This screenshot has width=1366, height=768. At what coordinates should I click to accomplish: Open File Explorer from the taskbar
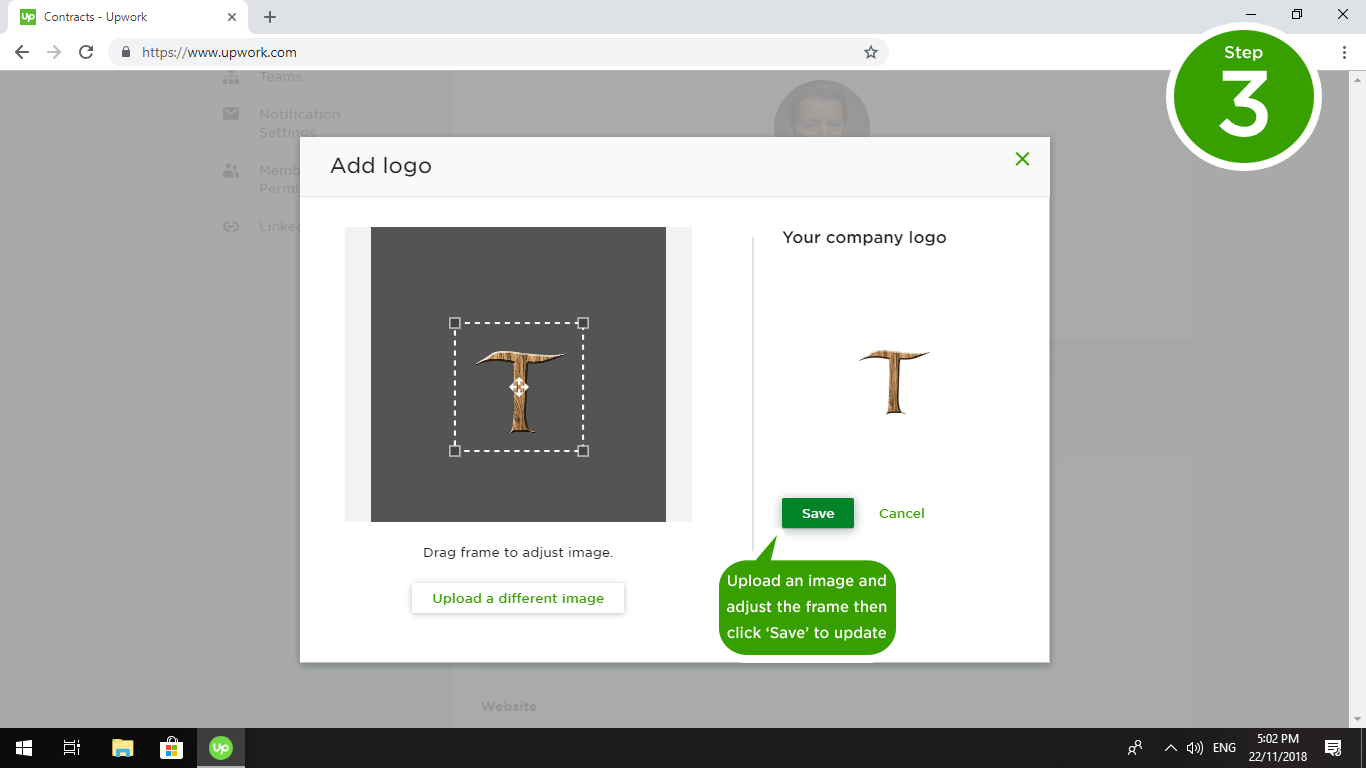pos(122,747)
